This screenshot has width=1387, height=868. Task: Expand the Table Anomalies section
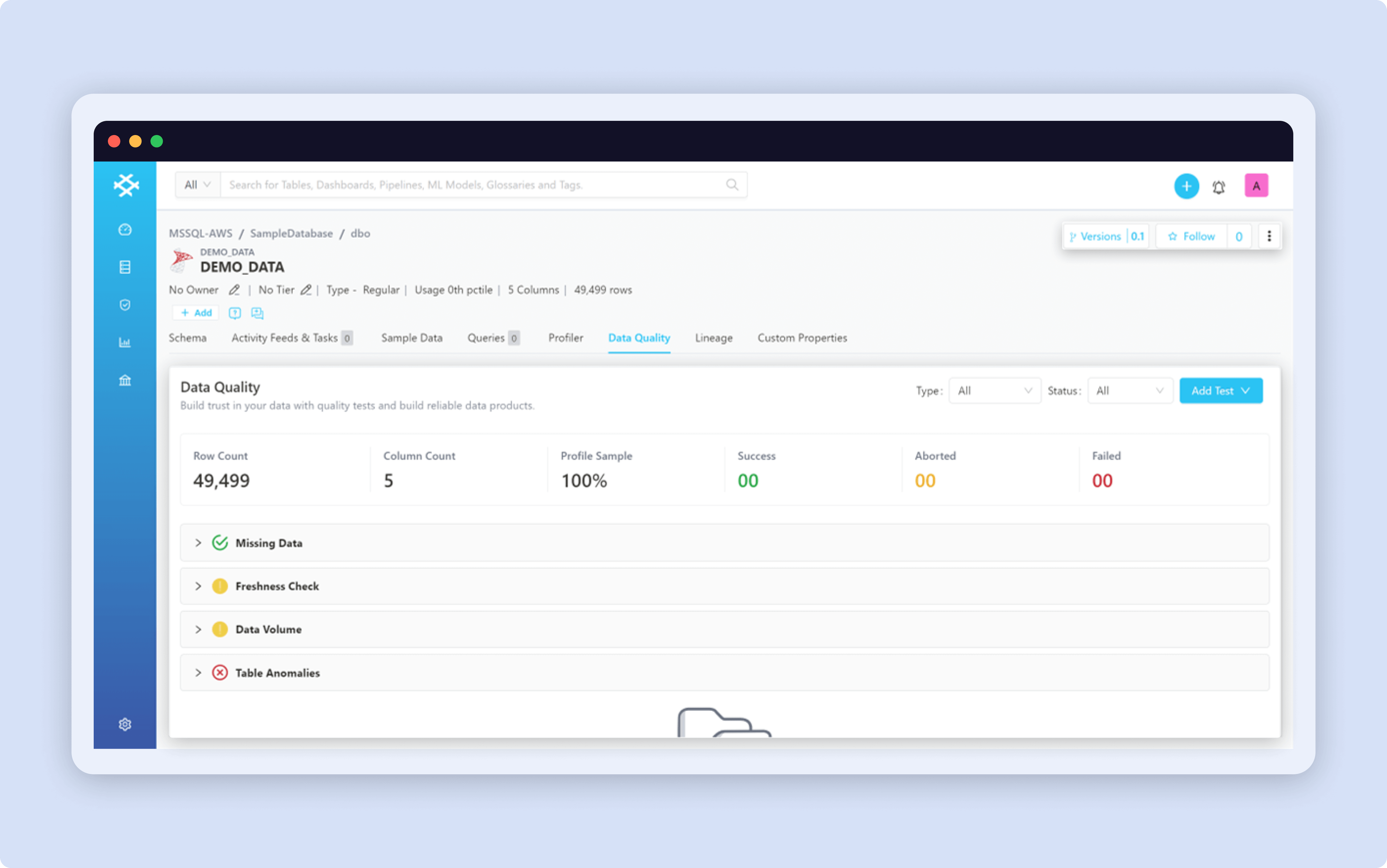(x=198, y=672)
